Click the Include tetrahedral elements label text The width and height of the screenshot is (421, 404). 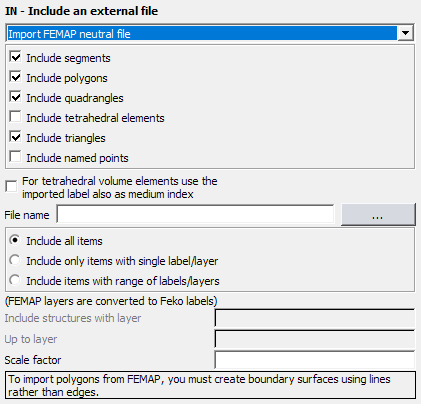[95, 118]
